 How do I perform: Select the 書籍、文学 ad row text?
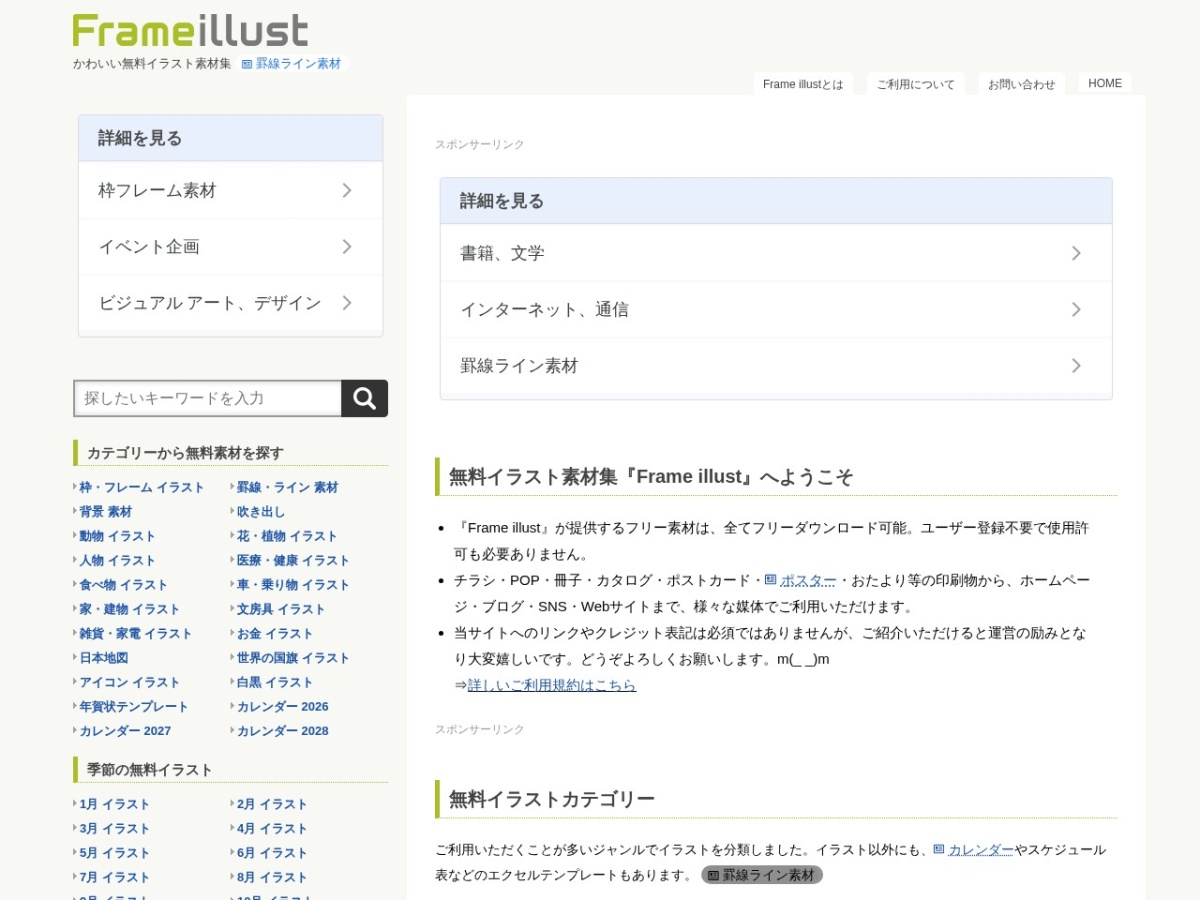[x=502, y=253]
